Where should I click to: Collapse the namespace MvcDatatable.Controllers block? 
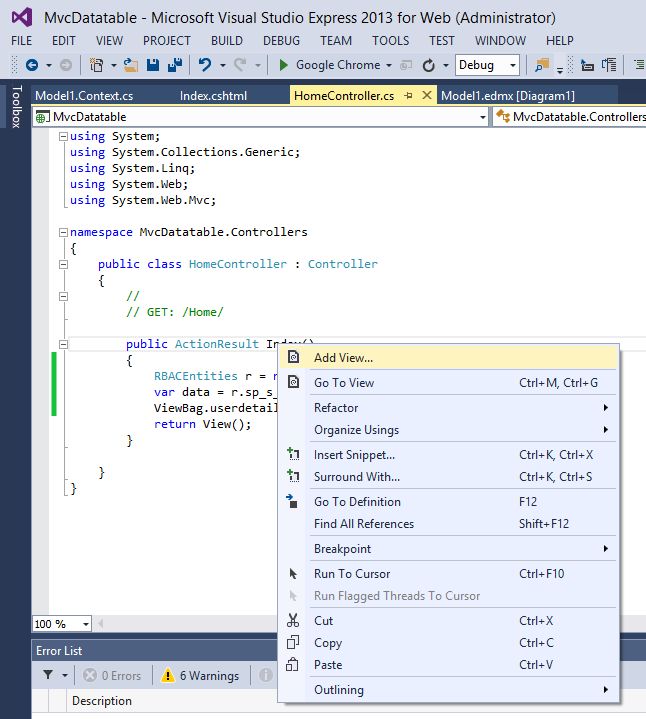click(x=63, y=232)
